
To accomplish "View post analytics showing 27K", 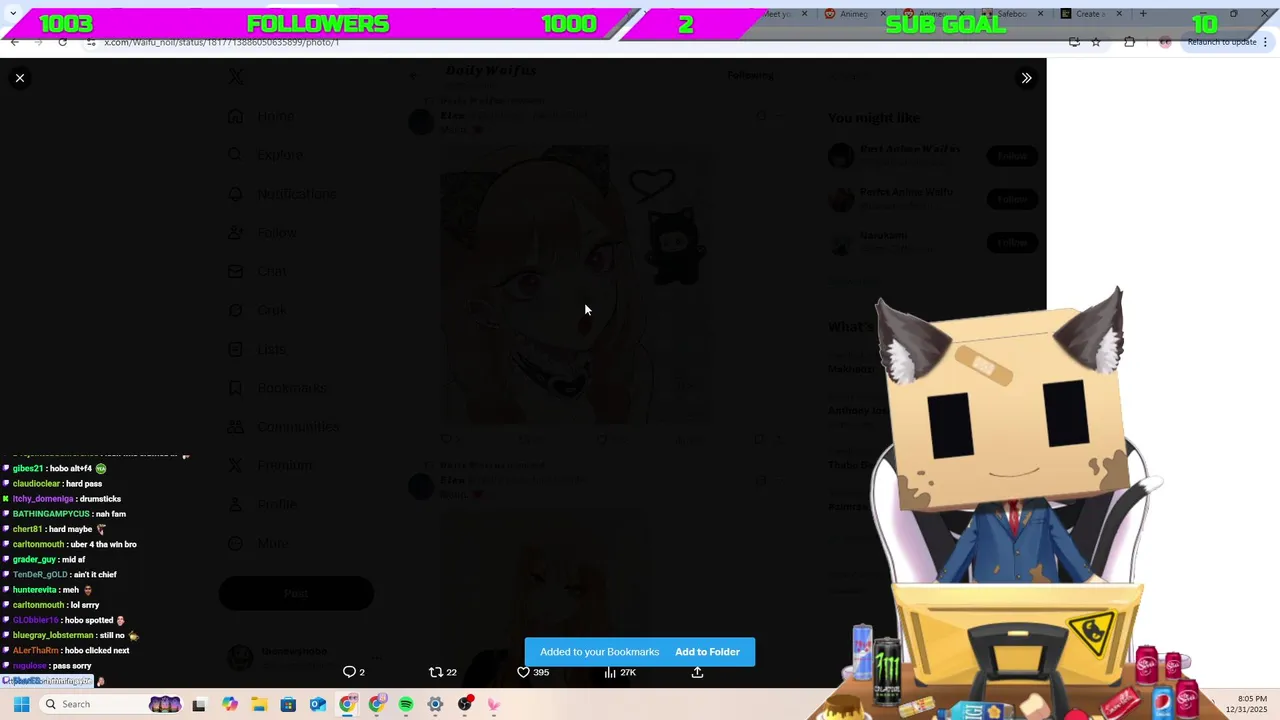I will [x=620, y=672].
